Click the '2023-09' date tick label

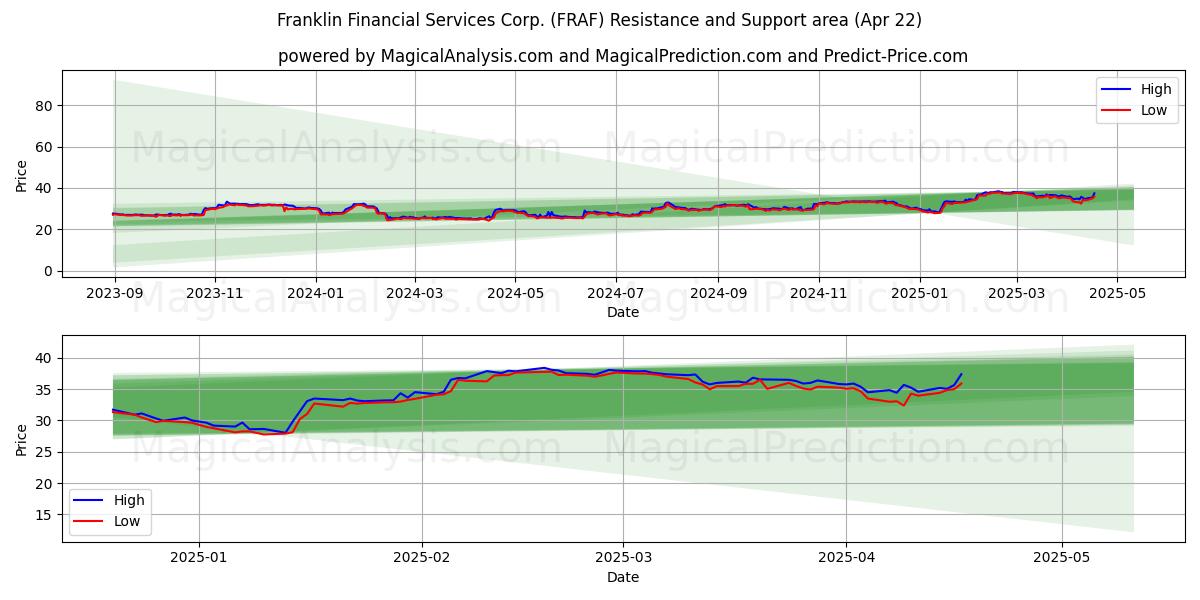(x=115, y=295)
